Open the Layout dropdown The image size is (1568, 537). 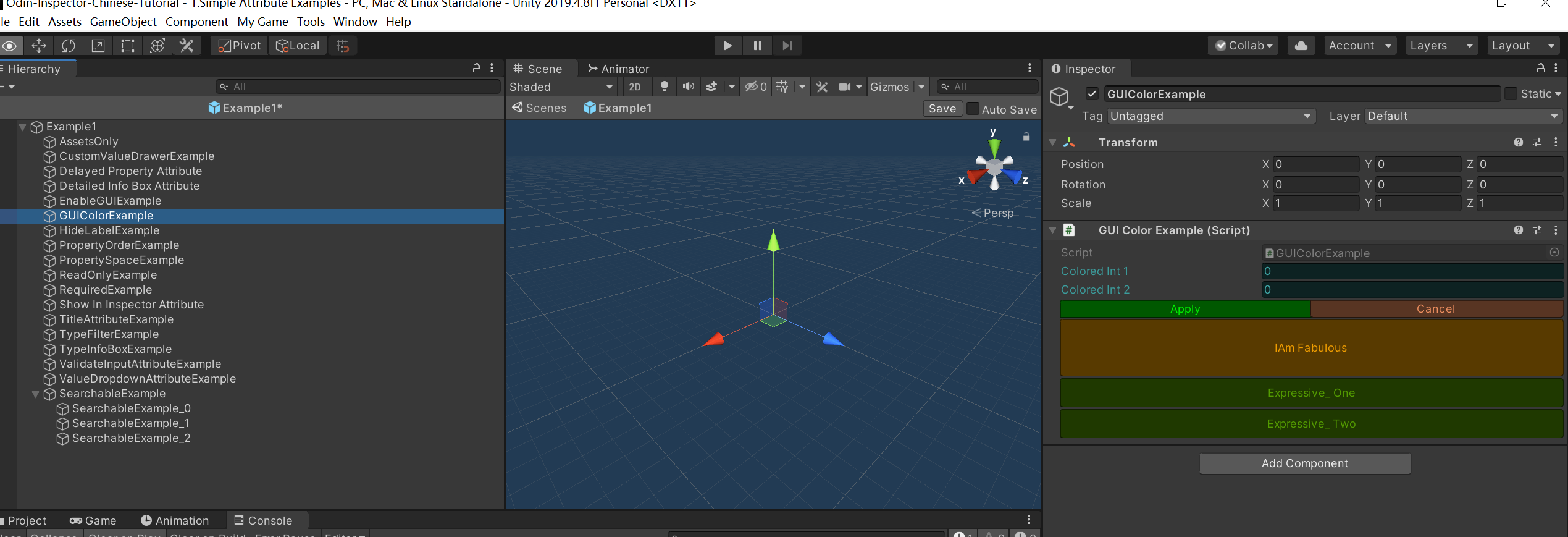pos(1523,46)
